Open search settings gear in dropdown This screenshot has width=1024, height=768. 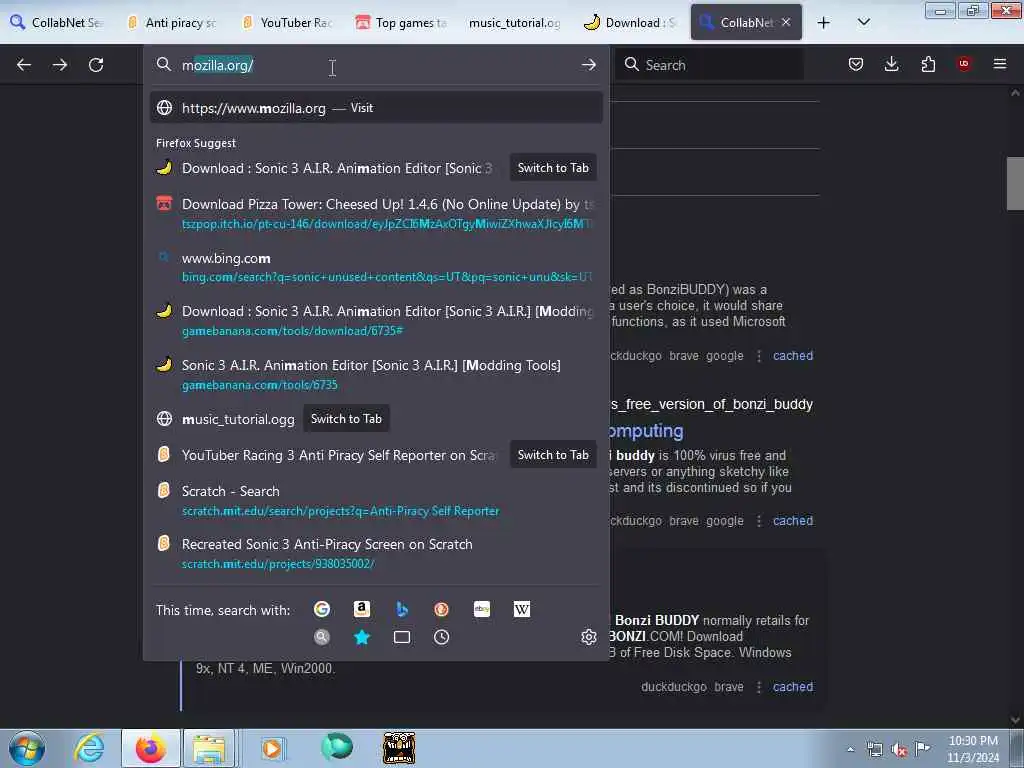point(588,637)
